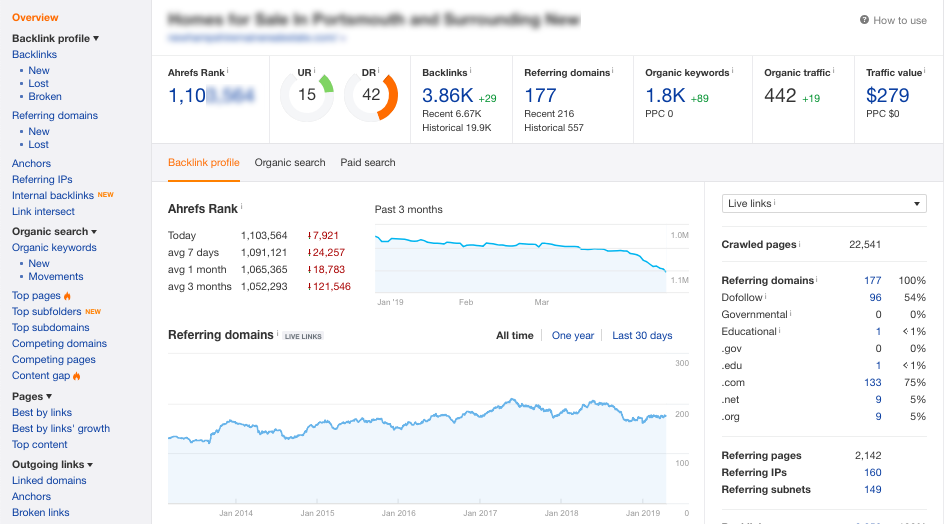Open the Live links dropdown
This screenshot has width=952, height=524.
click(824, 203)
